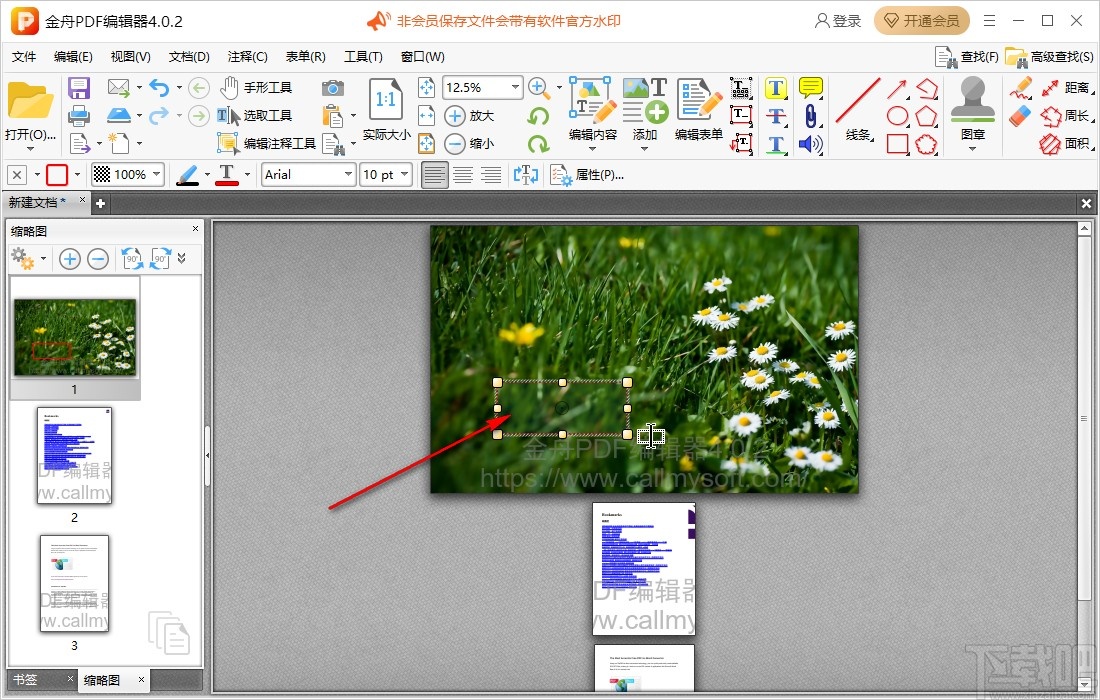Screen dimensions: 1100x700
Task: Click the 缩小 zoom out button
Action: point(470,144)
